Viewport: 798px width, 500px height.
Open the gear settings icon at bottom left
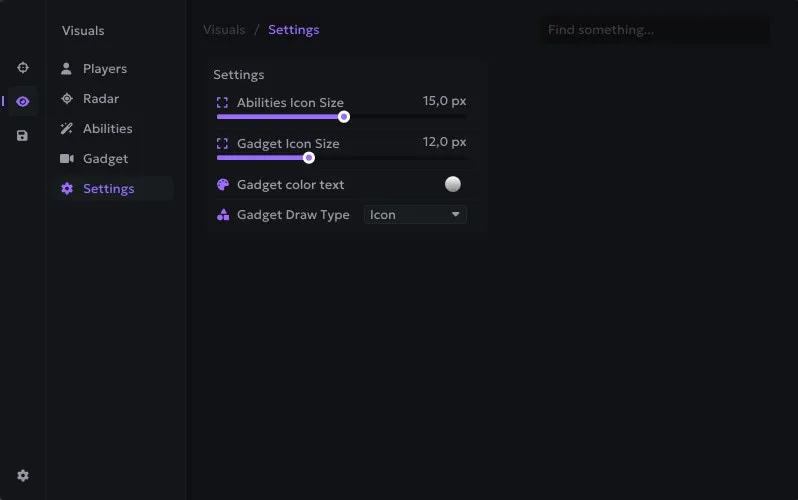coord(23,476)
